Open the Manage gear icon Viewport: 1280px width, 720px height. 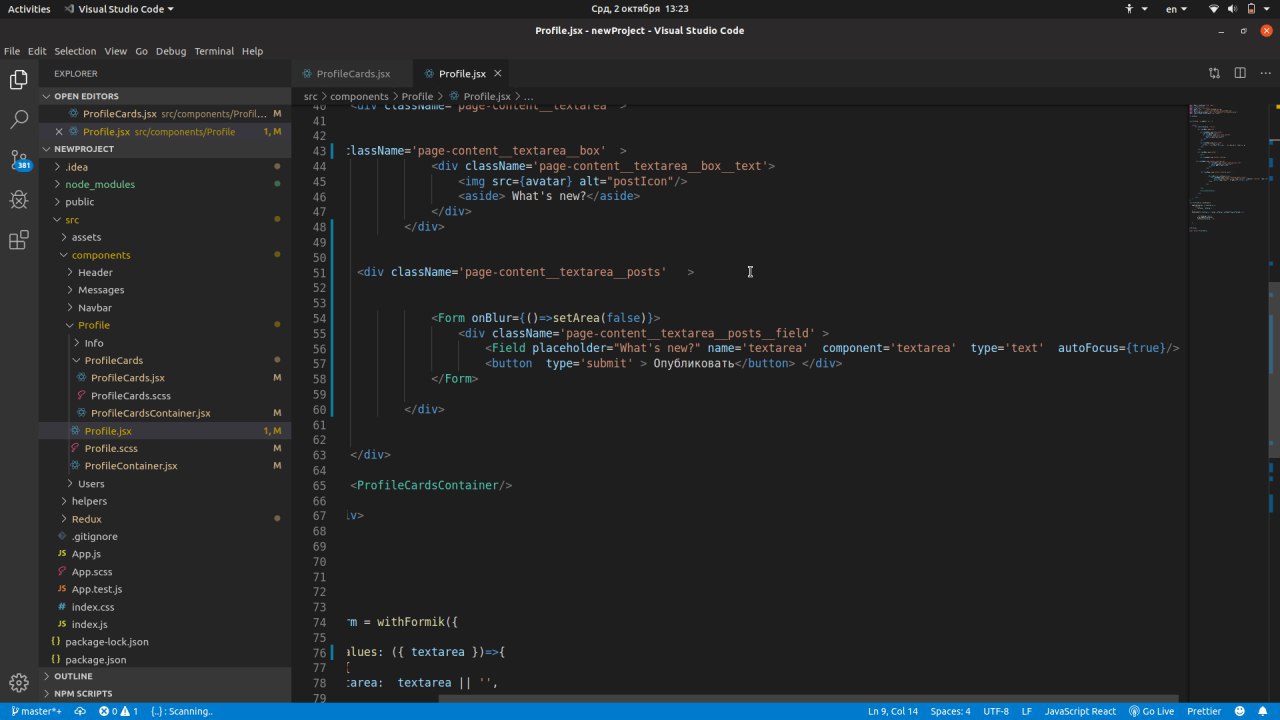tap(19, 683)
